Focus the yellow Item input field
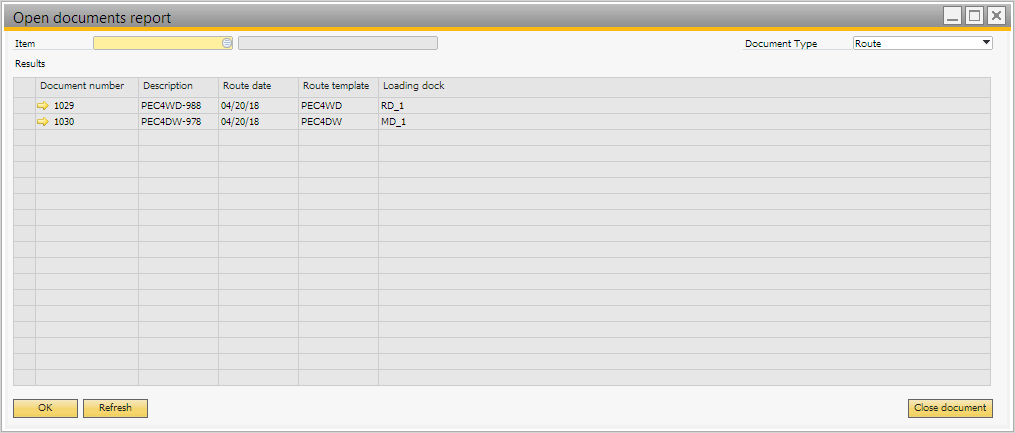 pos(156,43)
